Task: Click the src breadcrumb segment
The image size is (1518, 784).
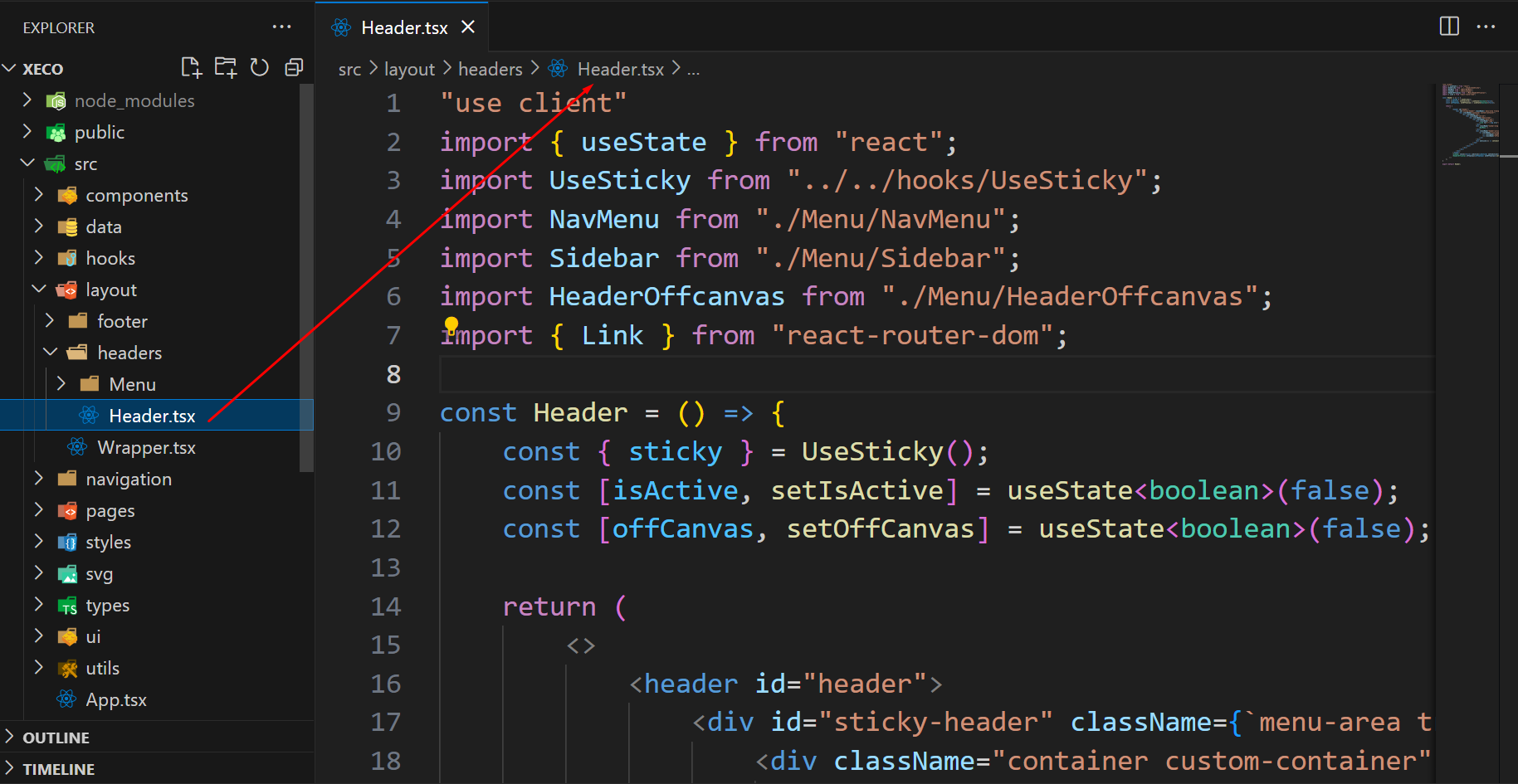Action: [349, 70]
